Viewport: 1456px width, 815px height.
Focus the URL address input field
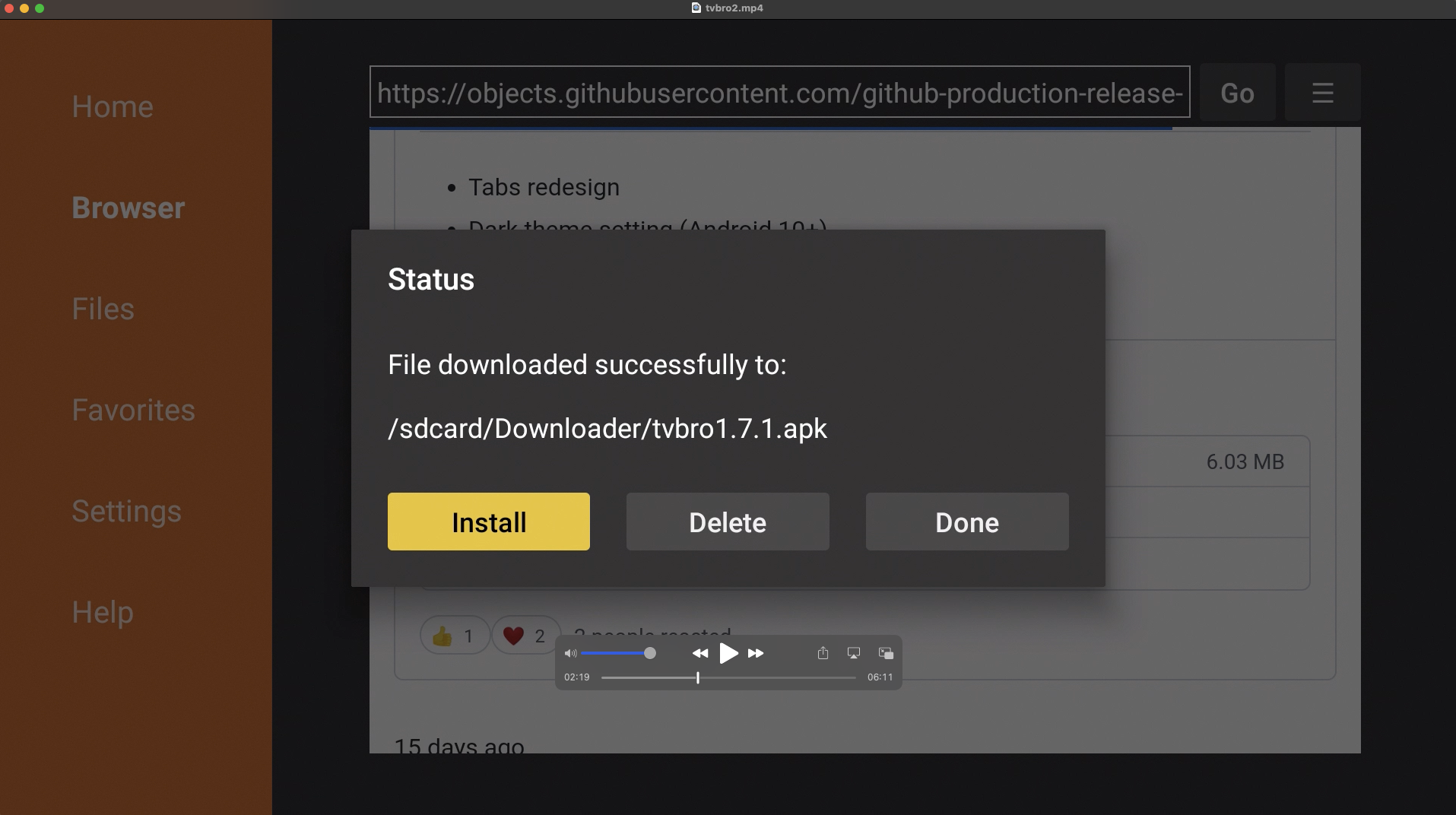(780, 92)
